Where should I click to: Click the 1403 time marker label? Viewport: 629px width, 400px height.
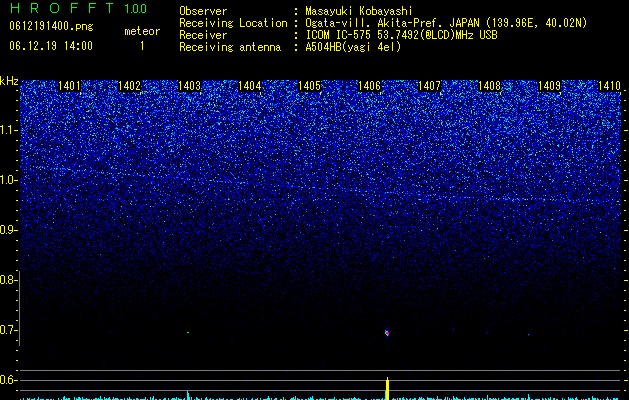(189, 86)
